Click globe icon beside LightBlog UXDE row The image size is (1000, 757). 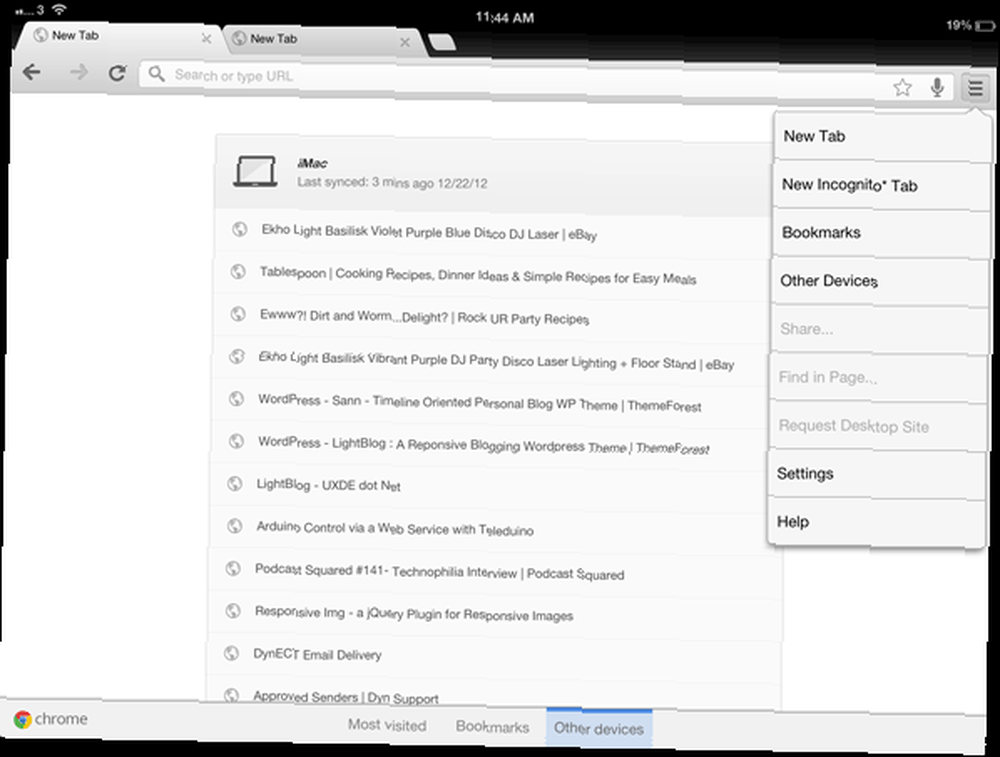point(235,483)
